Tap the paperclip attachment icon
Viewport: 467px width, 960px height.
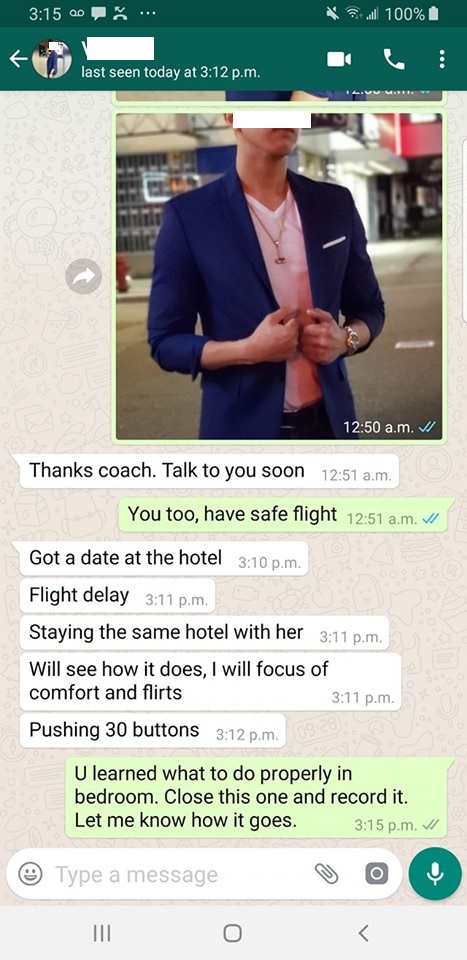pos(327,874)
